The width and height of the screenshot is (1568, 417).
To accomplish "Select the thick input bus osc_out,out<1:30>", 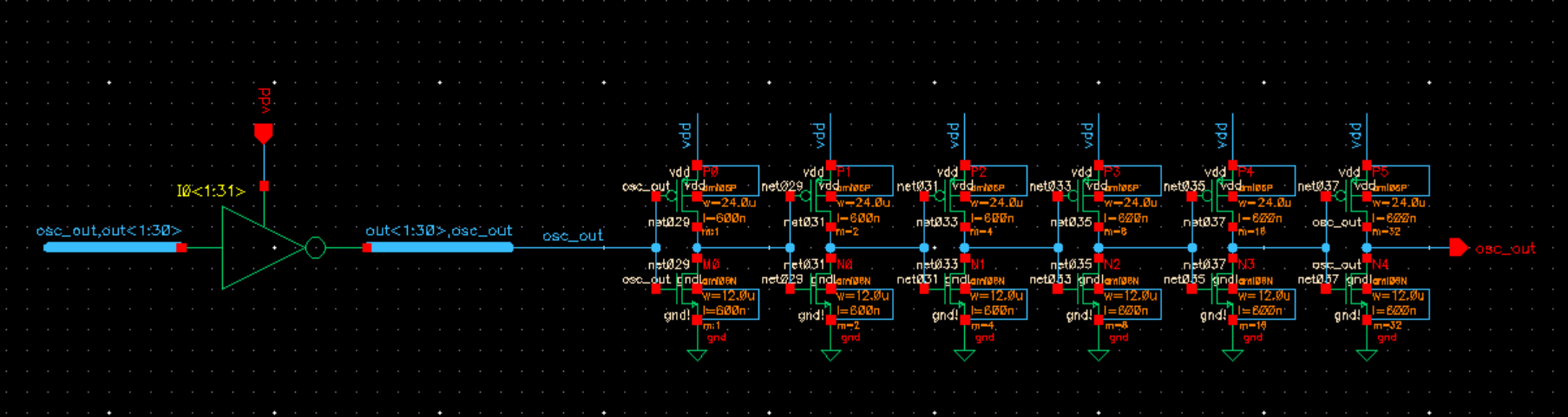I will pyautogui.click(x=112, y=248).
